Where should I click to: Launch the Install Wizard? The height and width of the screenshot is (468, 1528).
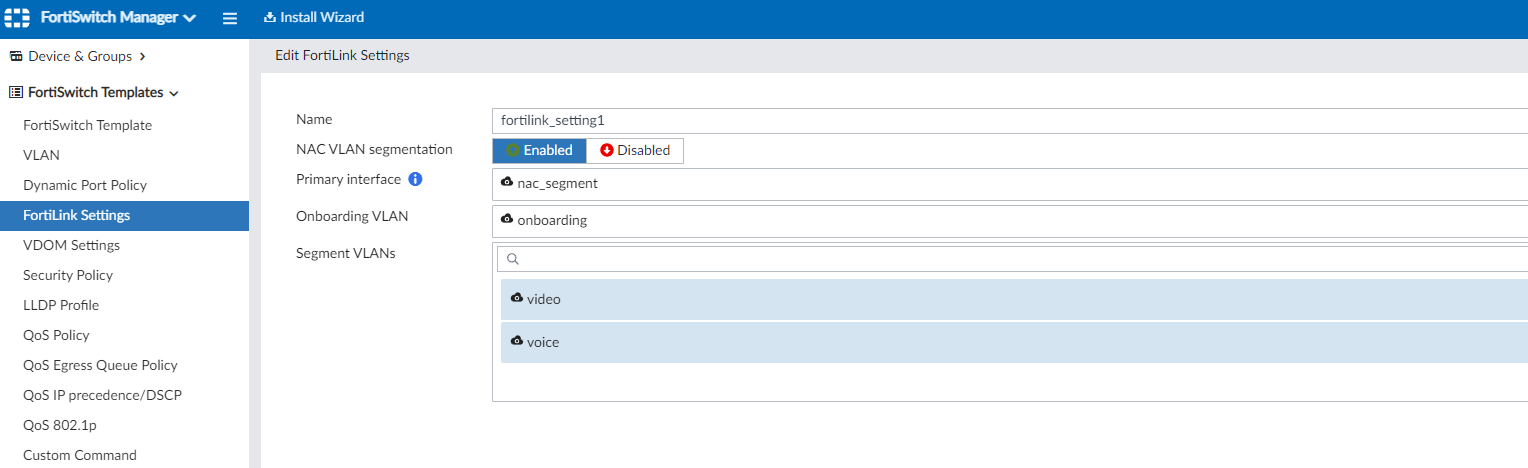point(314,17)
